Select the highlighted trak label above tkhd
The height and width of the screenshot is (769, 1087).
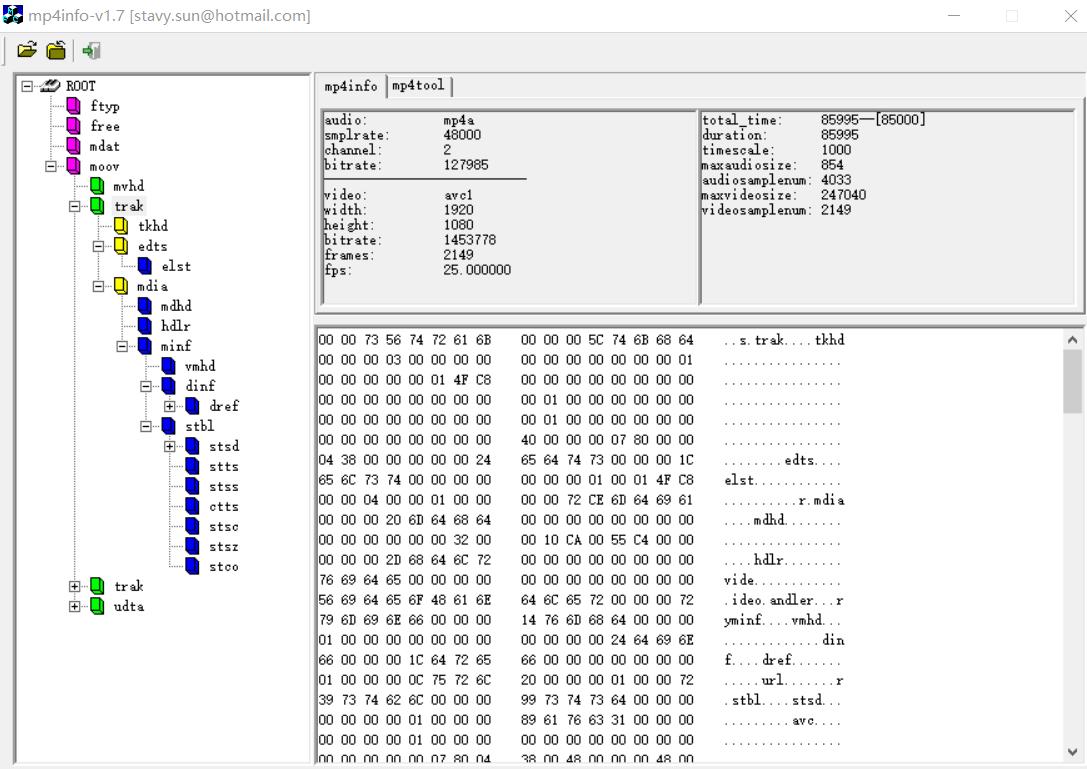[129, 206]
